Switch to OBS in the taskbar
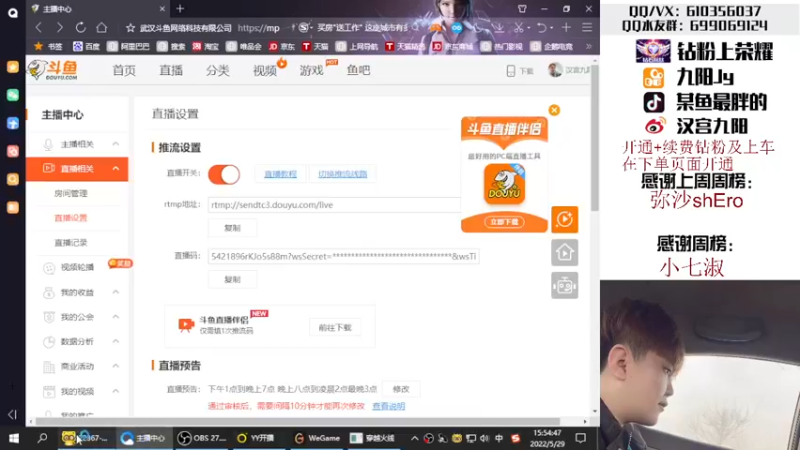The width and height of the screenshot is (800, 450). (202, 438)
